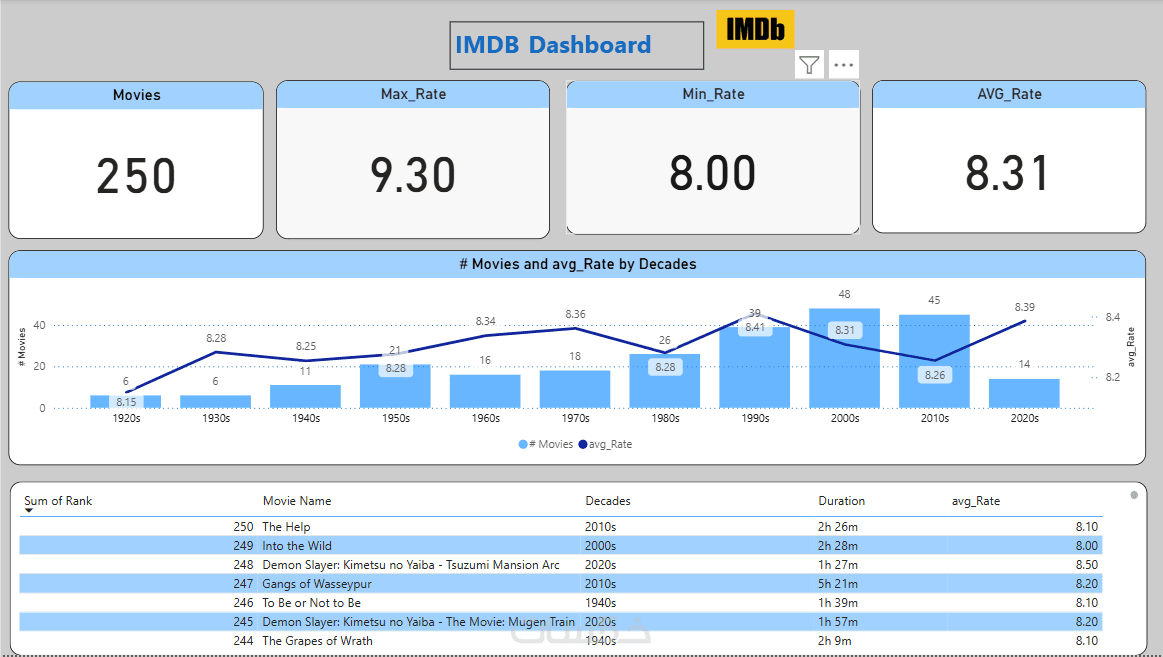
Task: Click the 2010s bar with 45 movies
Action: [x=935, y=361]
